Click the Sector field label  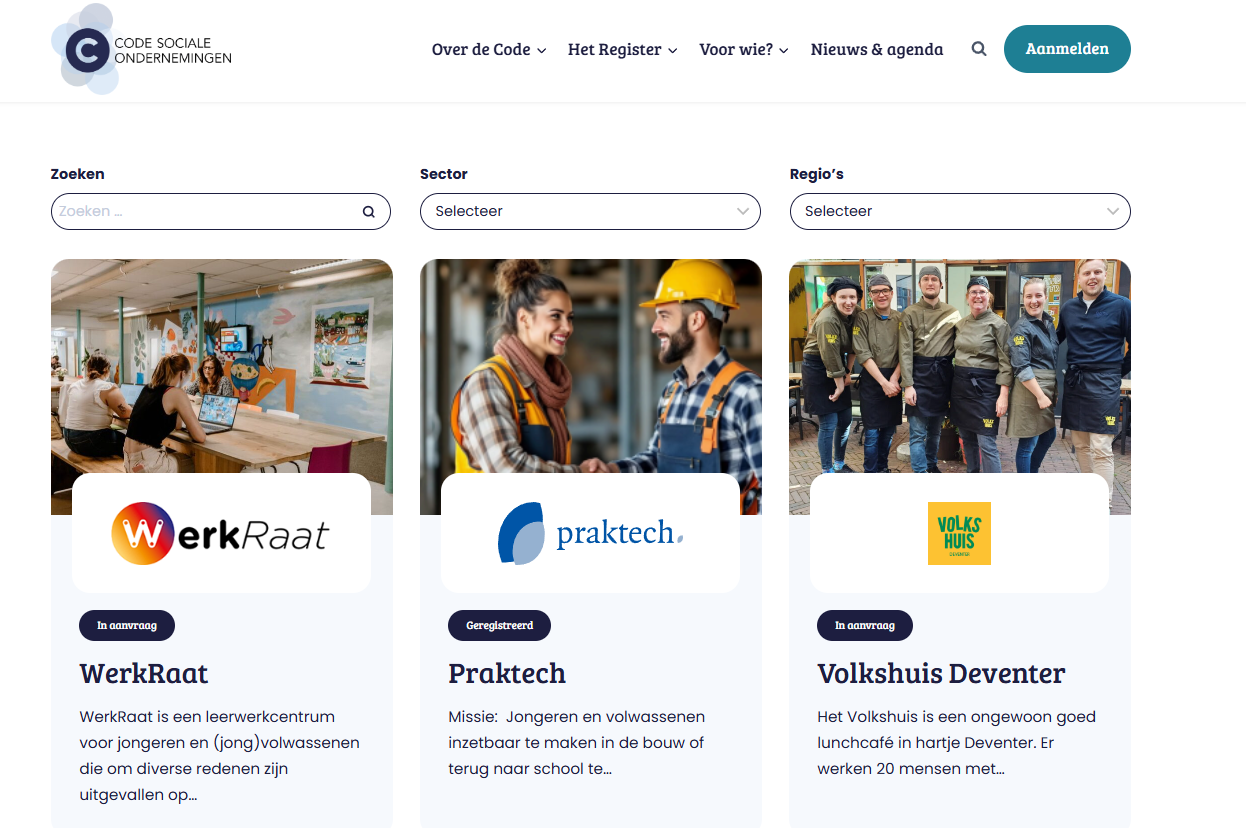tap(444, 174)
